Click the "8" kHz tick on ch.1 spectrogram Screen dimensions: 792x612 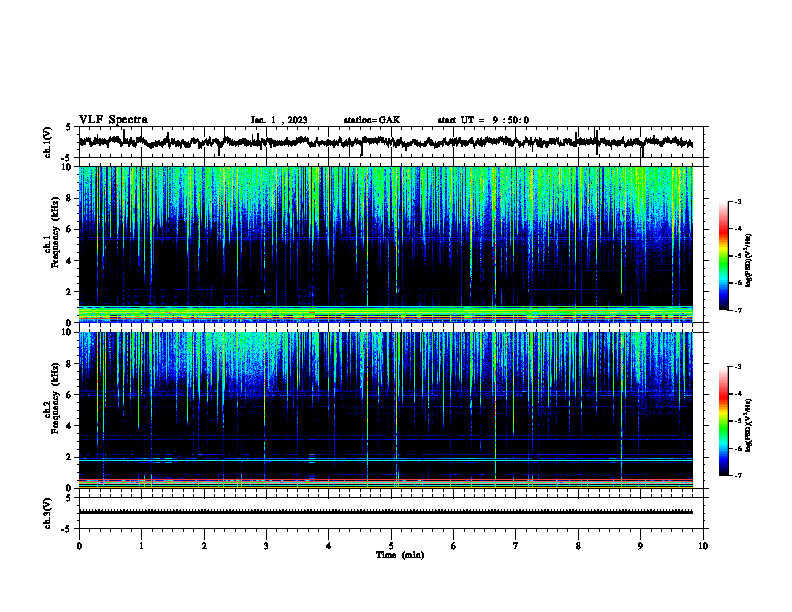click(x=70, y=198)
